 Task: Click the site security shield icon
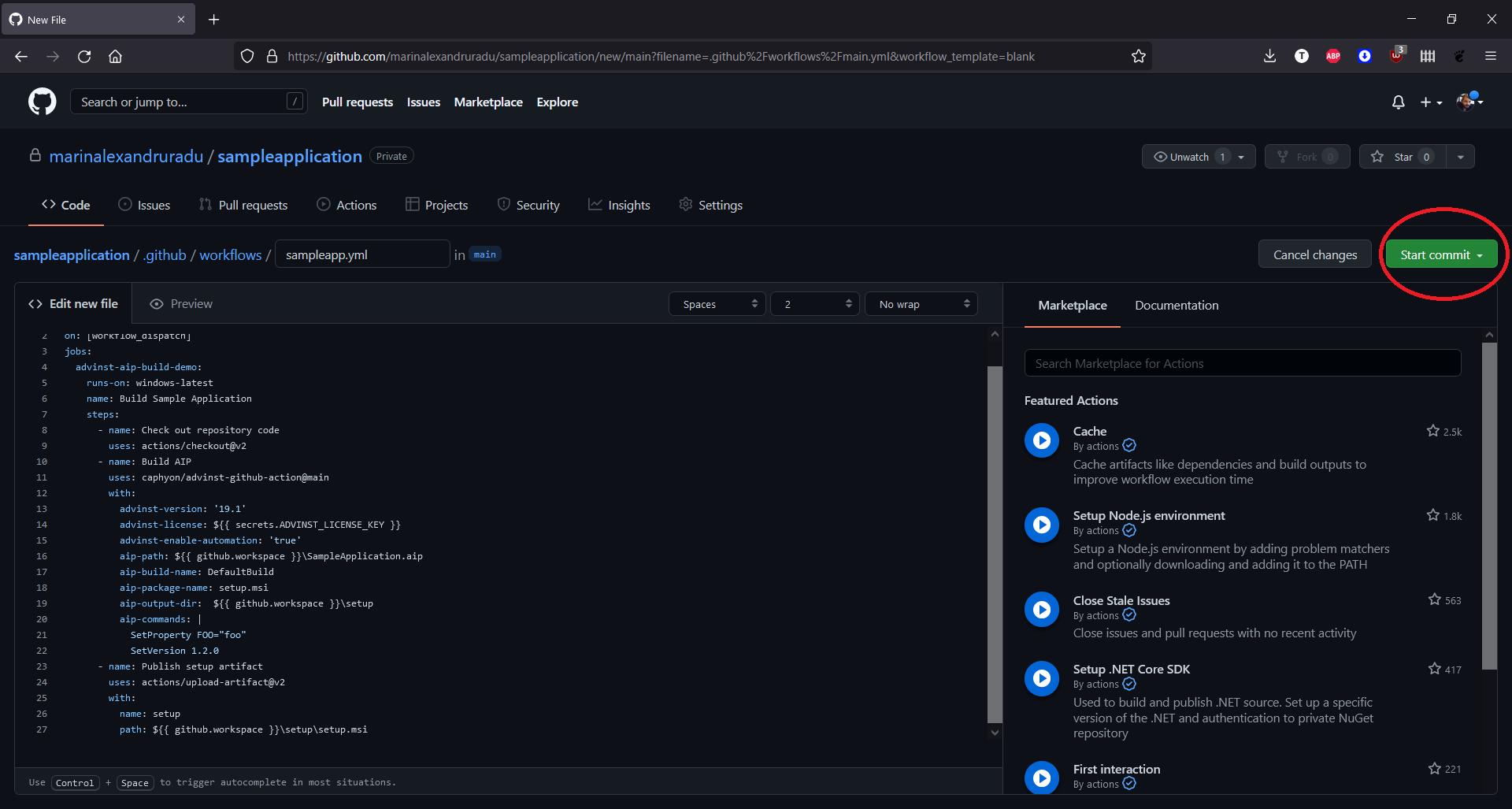247,57
